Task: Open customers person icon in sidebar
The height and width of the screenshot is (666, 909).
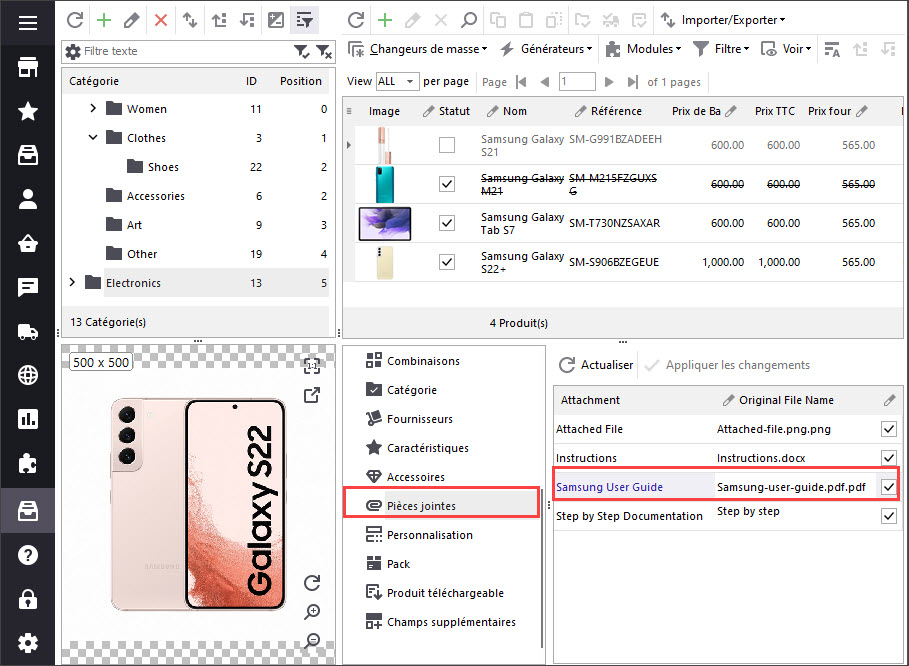Action: click(27, 199)
